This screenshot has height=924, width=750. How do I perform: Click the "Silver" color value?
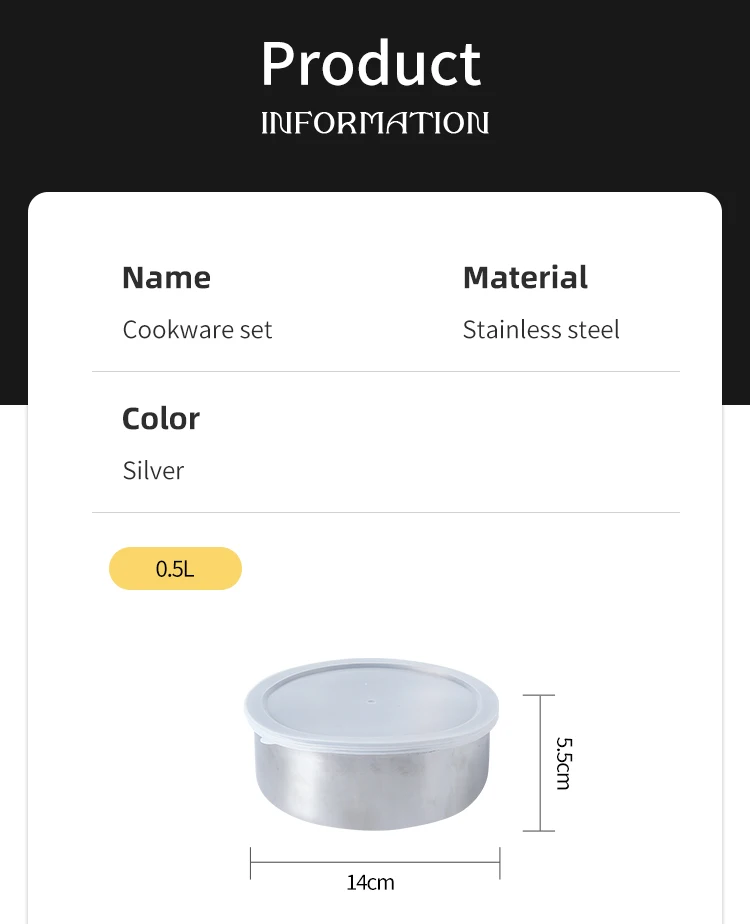[153, 471]
